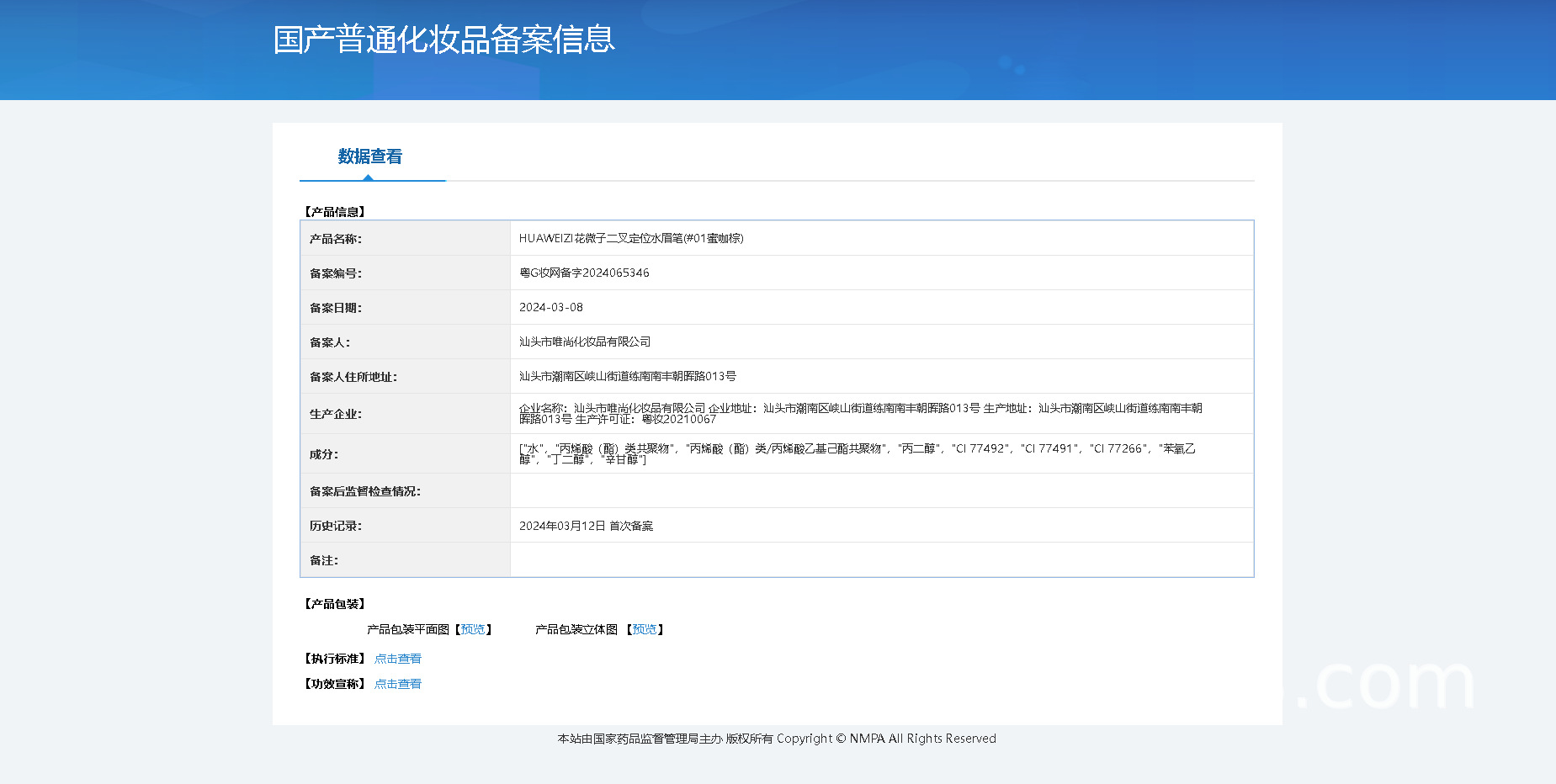Click the 备注 row label
Screen dimensions: 1556x784
point(324,560)
